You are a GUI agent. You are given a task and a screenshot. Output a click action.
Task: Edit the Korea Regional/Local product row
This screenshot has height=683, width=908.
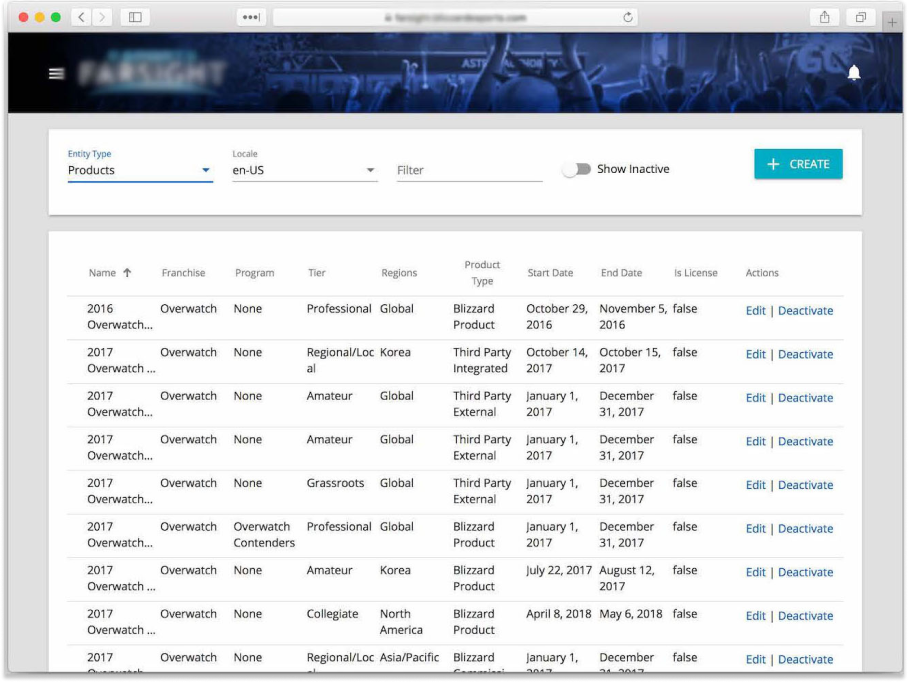pyautogui.click(x=756, y=354)
